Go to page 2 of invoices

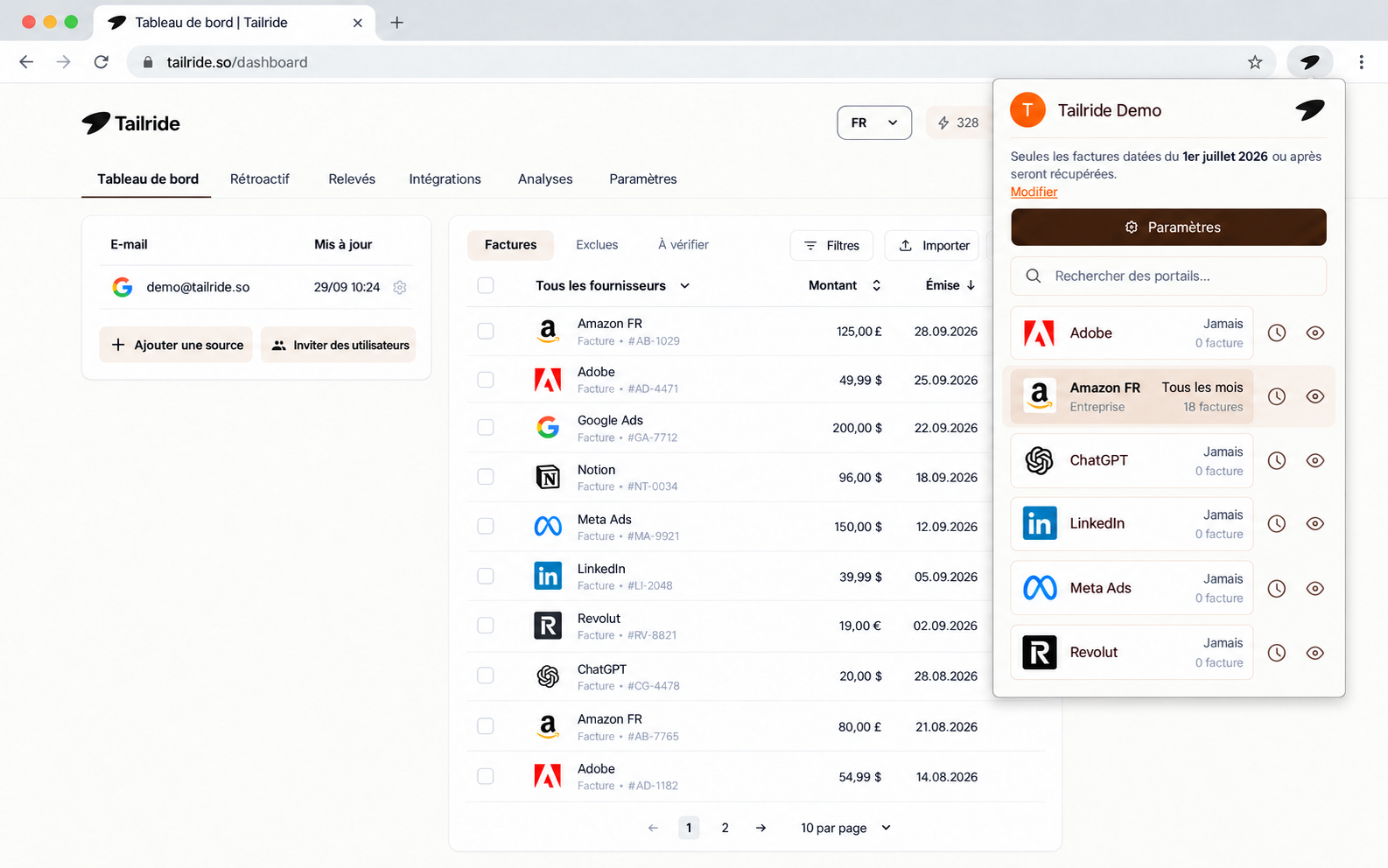click(725, 828)
